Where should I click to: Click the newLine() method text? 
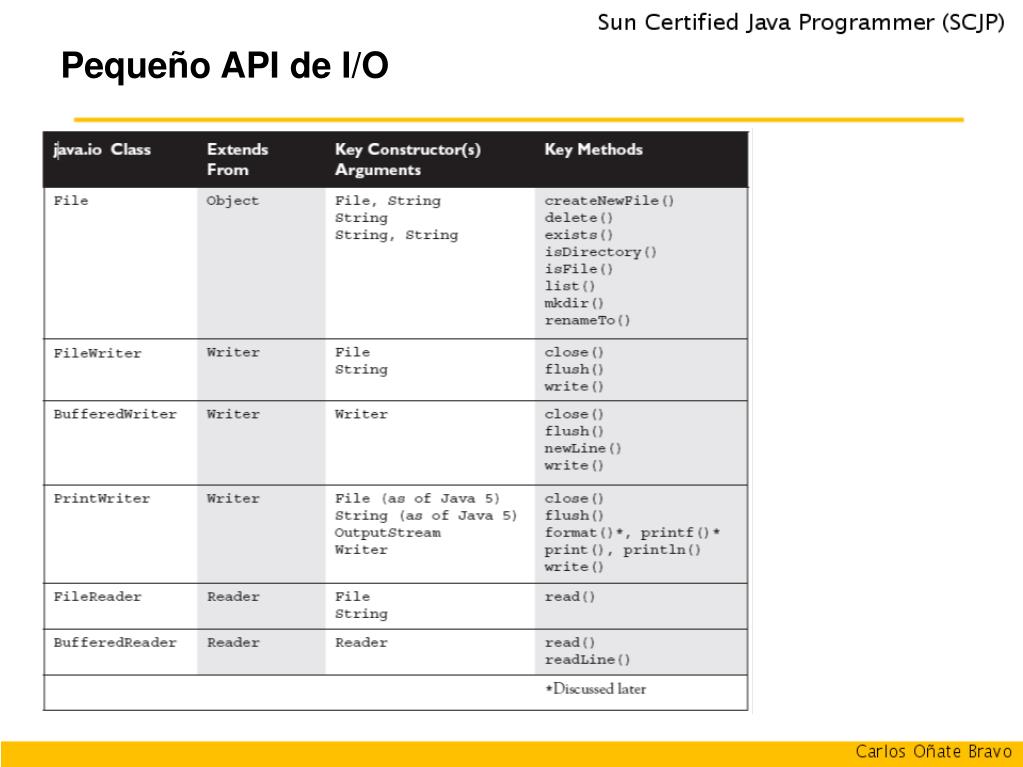coord(583,448)
